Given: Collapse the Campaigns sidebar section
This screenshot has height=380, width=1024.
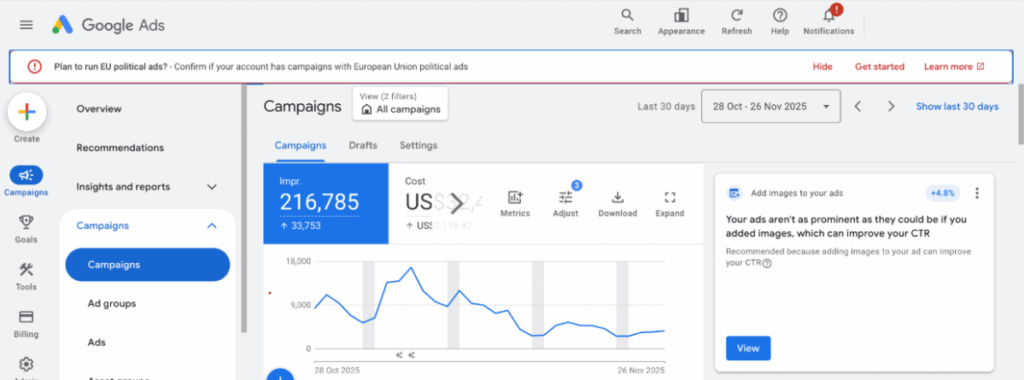Looking at the screenshot, I should coord(211,226).
